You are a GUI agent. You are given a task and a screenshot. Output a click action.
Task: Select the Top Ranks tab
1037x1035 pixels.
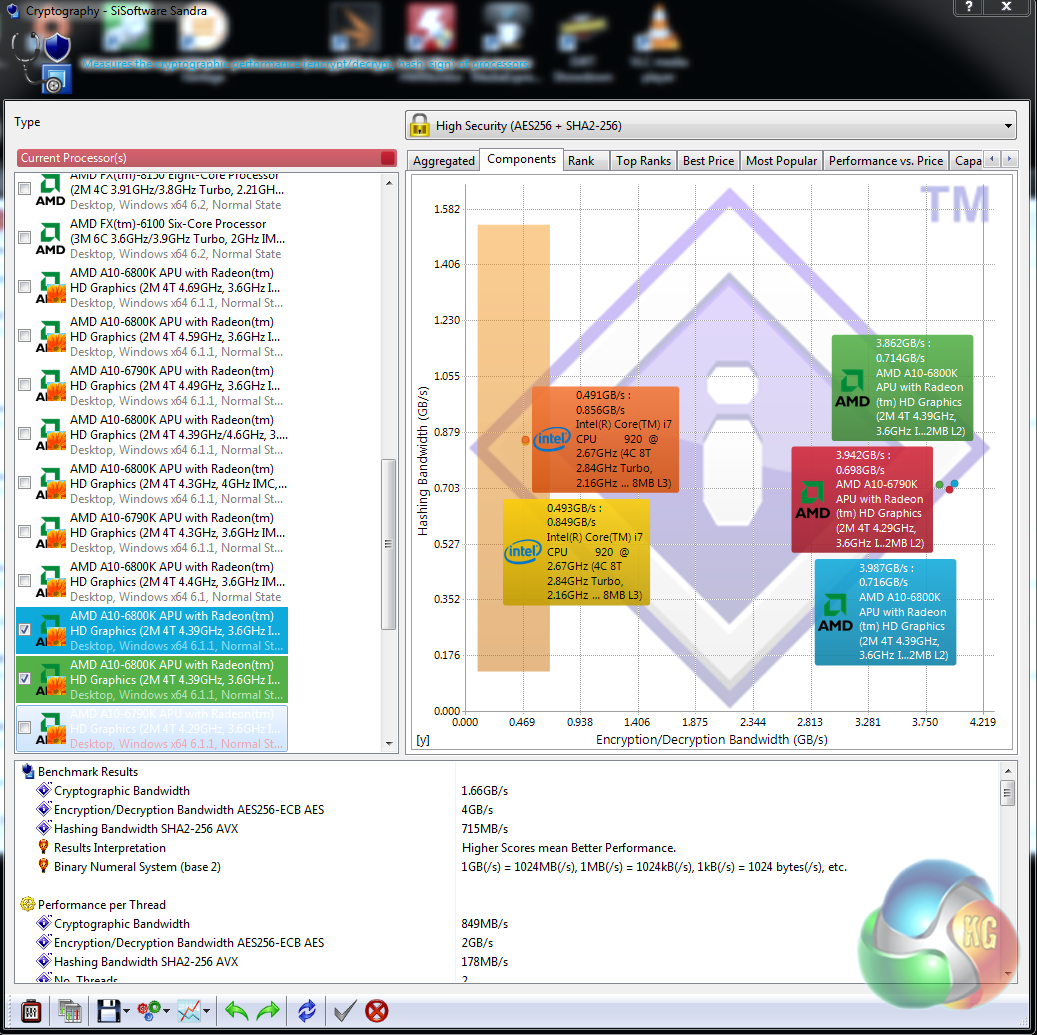point(643,160)
